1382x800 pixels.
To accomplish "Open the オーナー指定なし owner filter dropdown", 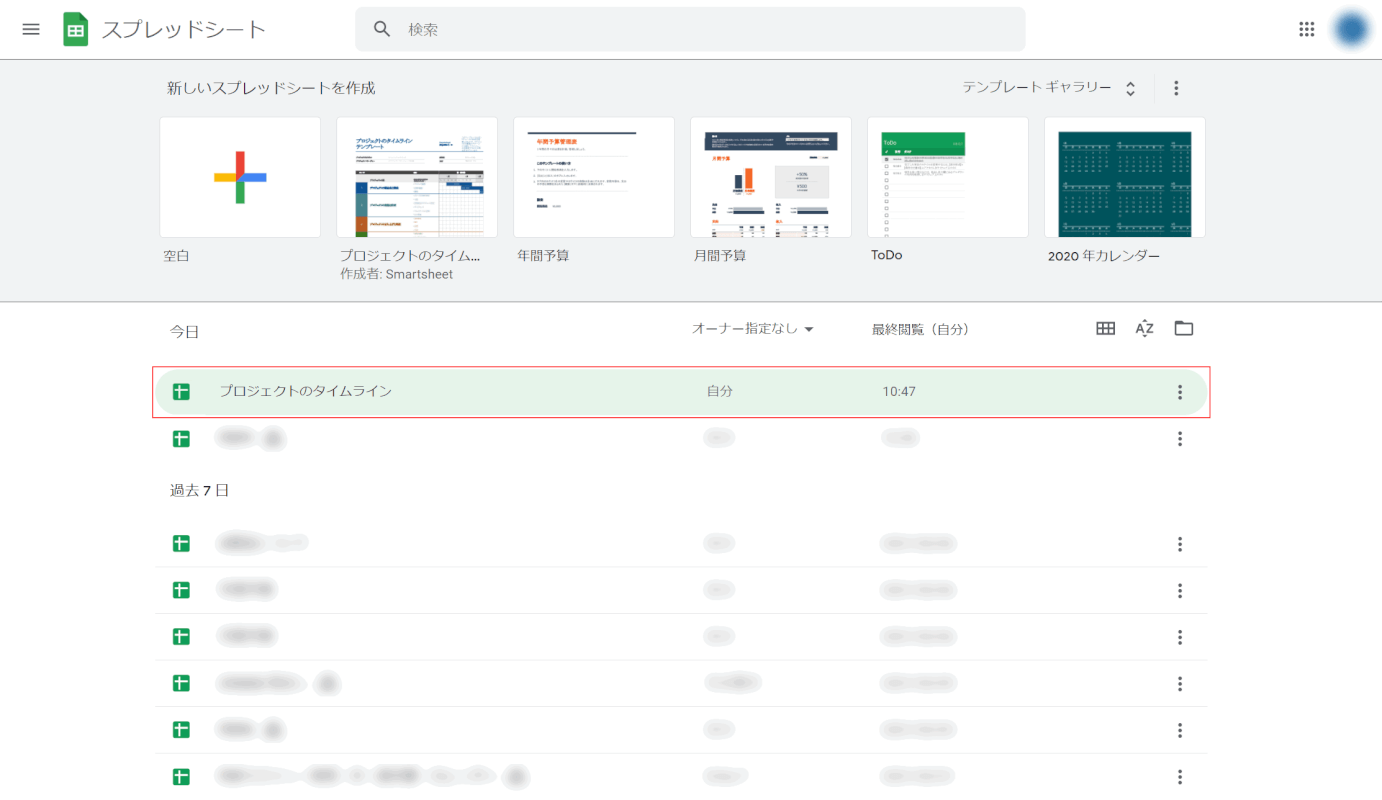I will click(x=753, y=329).
